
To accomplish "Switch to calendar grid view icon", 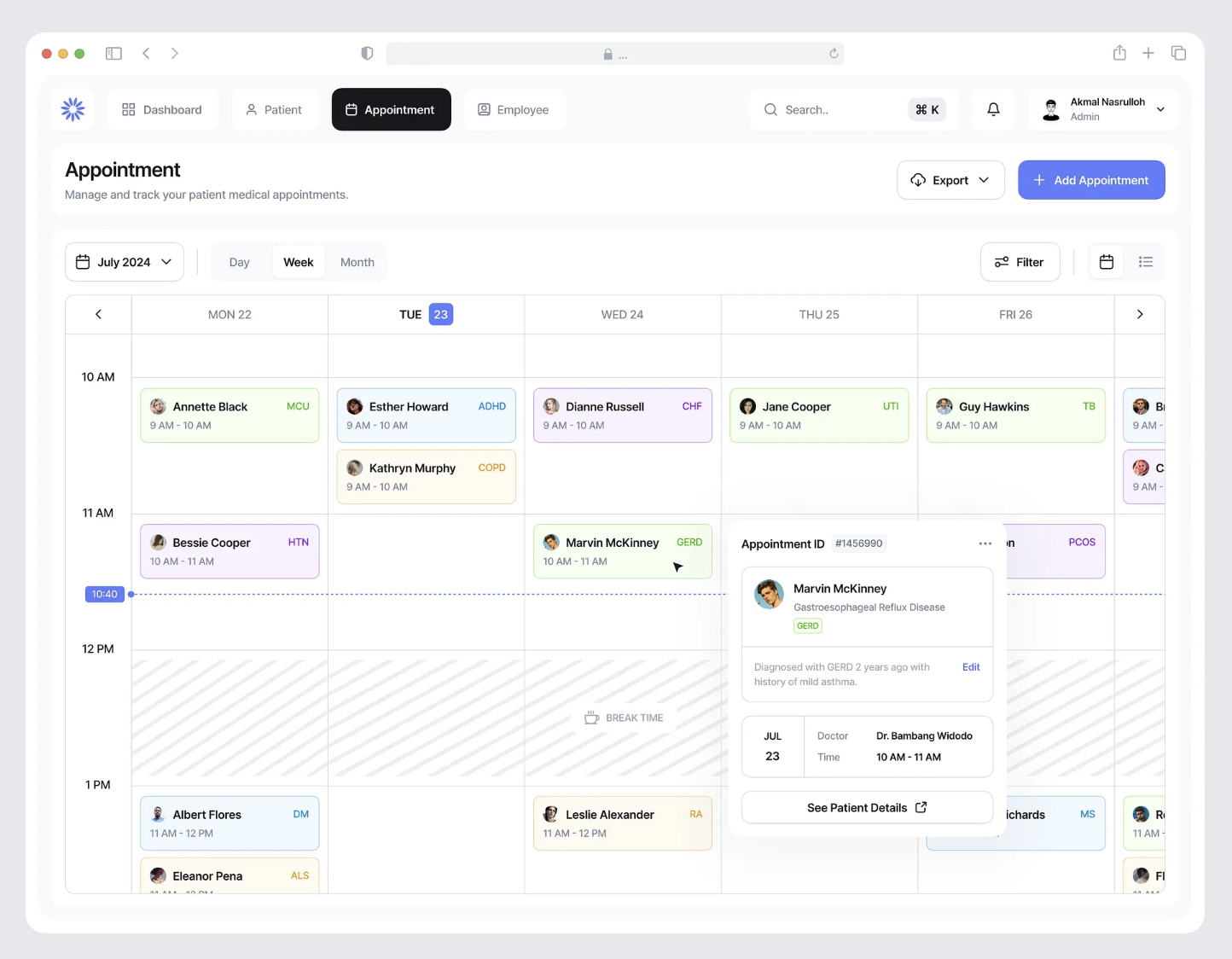I will click(1106, 262).
